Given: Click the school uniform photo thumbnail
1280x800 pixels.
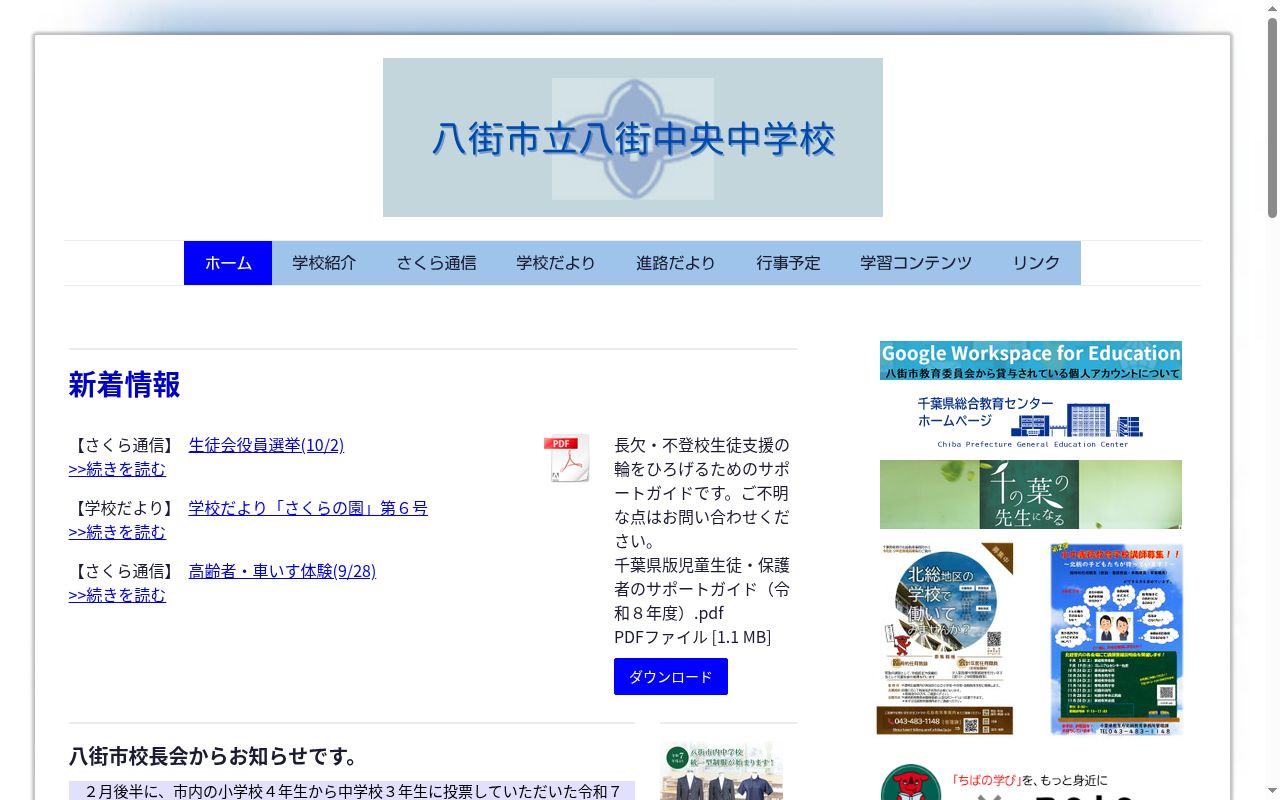Looking at the screenshot, I should pyautogui.click(x=722, y=771).
